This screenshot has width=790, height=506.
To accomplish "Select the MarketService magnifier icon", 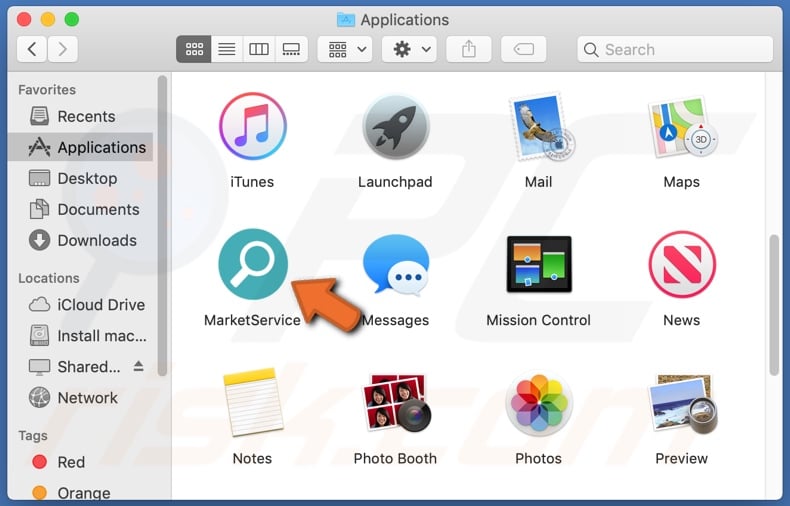I will pyautogui.click(x=253, y=264).
